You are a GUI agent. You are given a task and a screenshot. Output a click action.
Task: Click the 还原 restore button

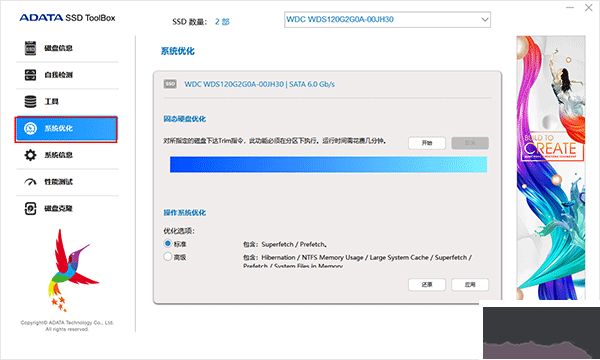[x=427, y=285]
